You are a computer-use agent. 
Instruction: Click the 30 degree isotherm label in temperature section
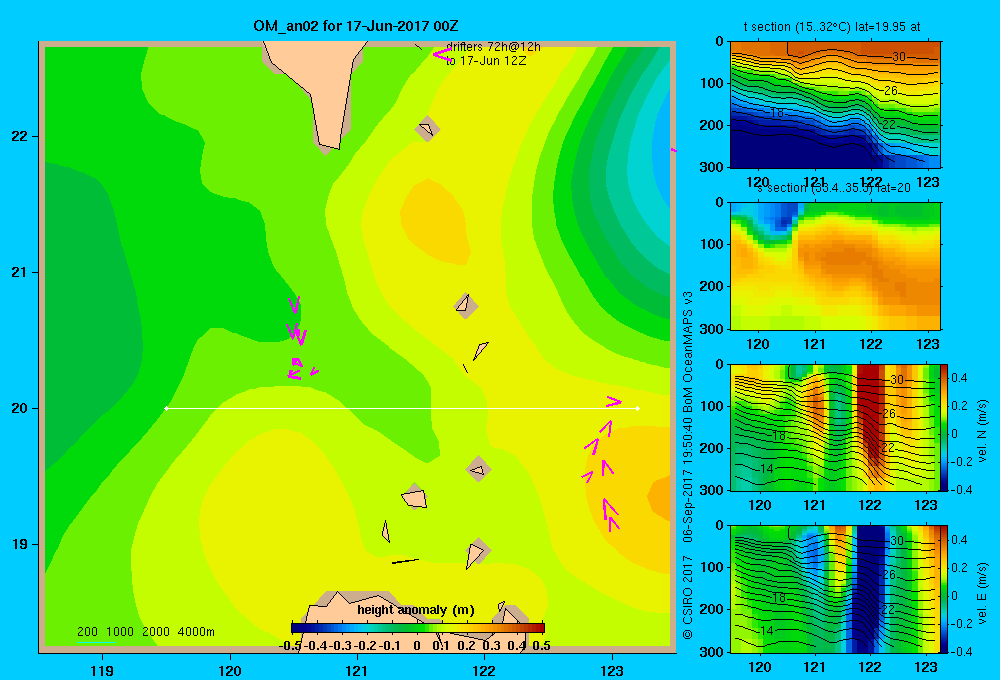899,57
